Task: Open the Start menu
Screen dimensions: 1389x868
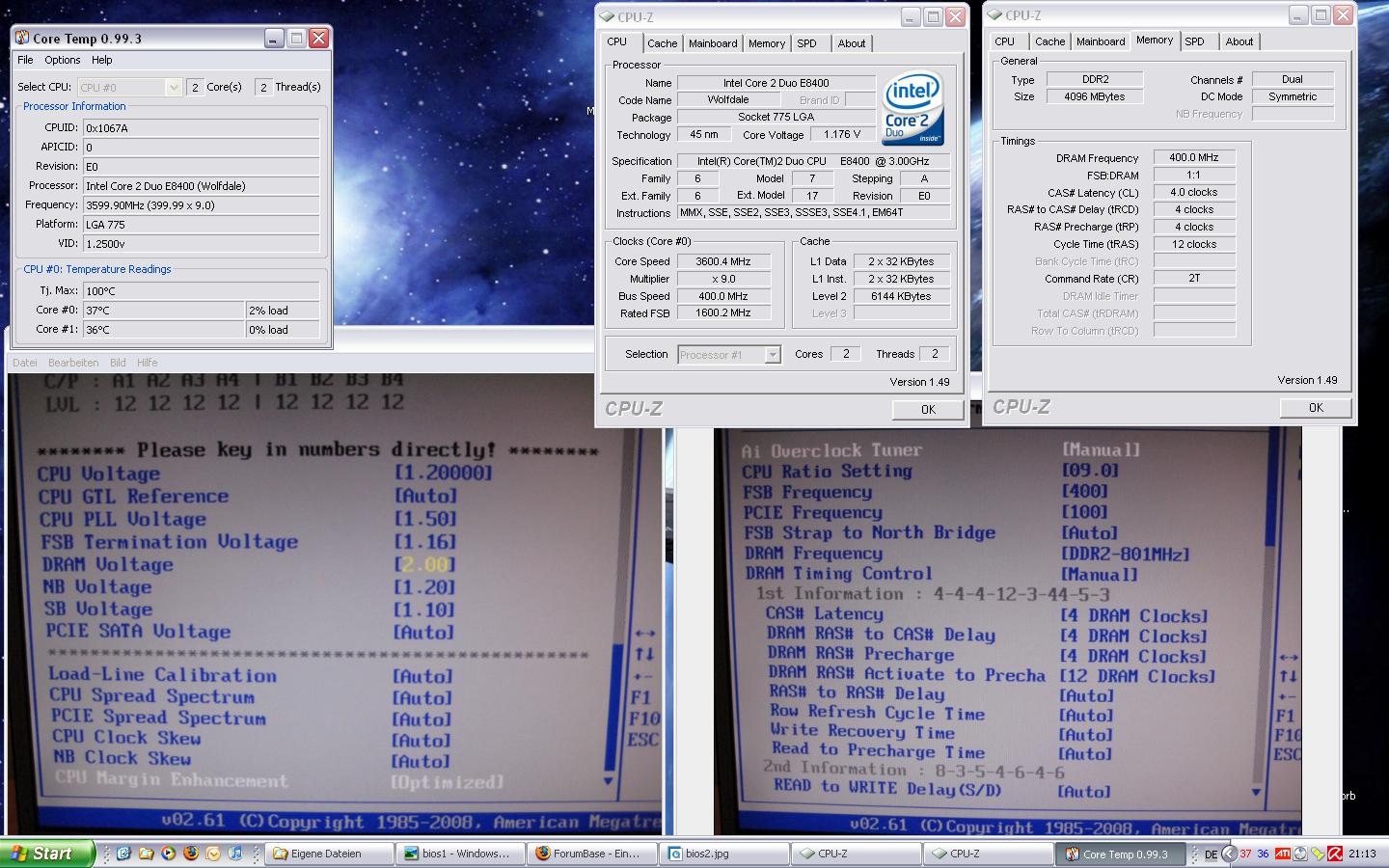Action: pyautogui.click(x=47, y=854)
